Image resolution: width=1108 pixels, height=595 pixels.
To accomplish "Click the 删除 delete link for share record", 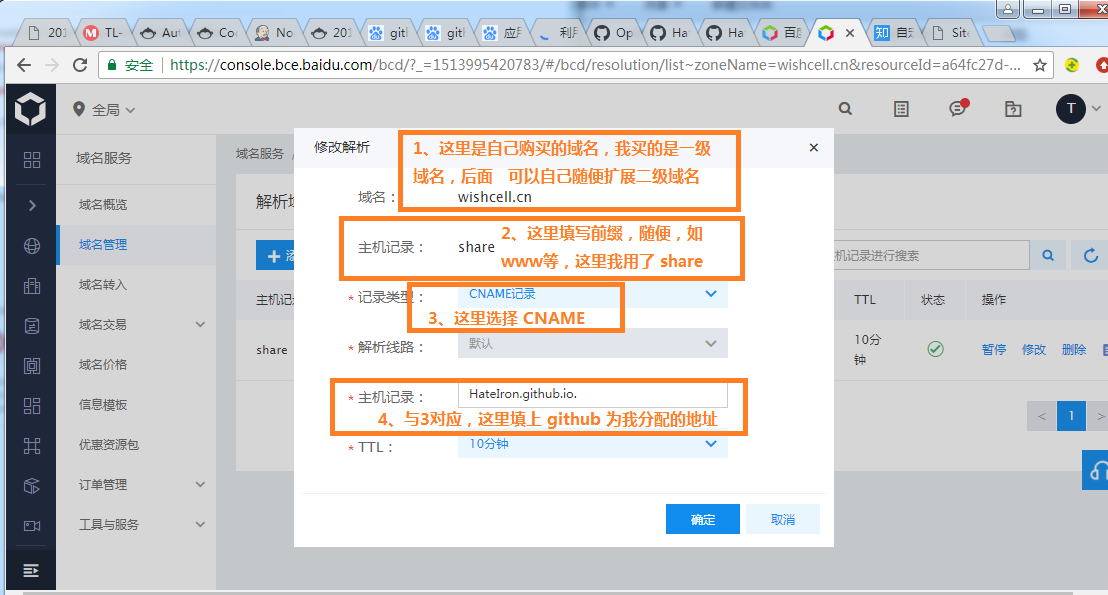I will [1073, 349].
